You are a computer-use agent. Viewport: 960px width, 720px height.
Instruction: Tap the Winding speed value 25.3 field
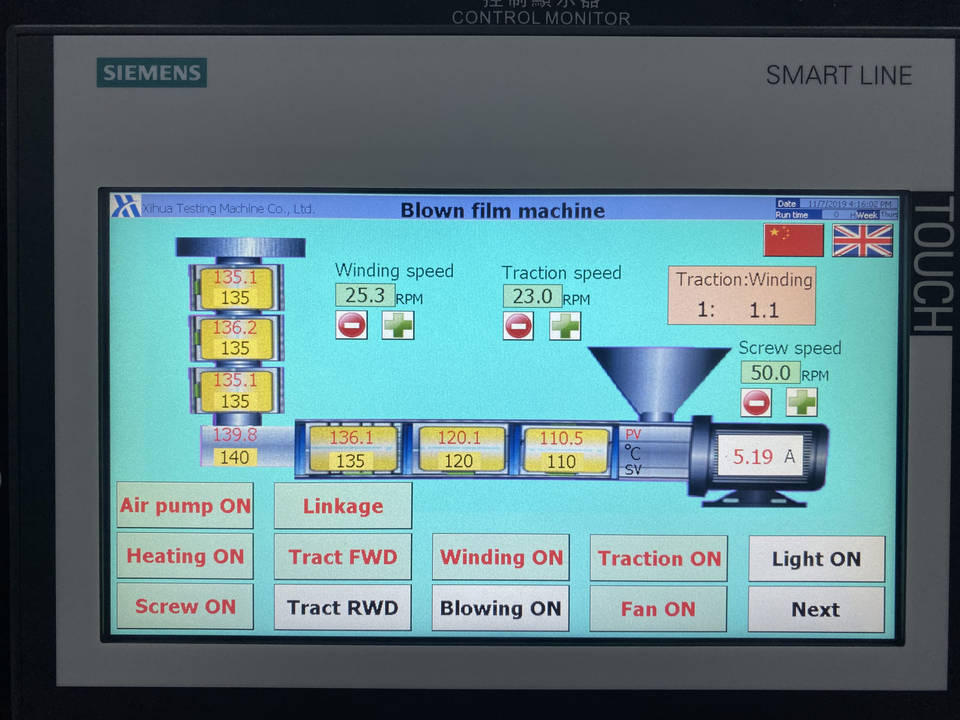coord(364,295)
